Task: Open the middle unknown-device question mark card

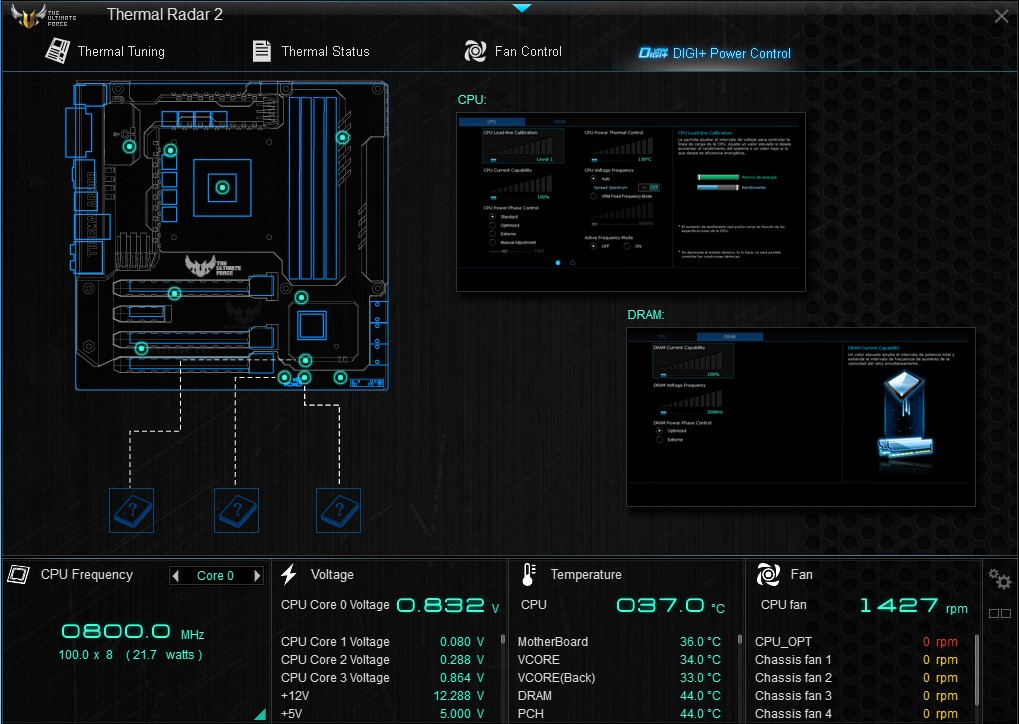Action: pos(236,510)
